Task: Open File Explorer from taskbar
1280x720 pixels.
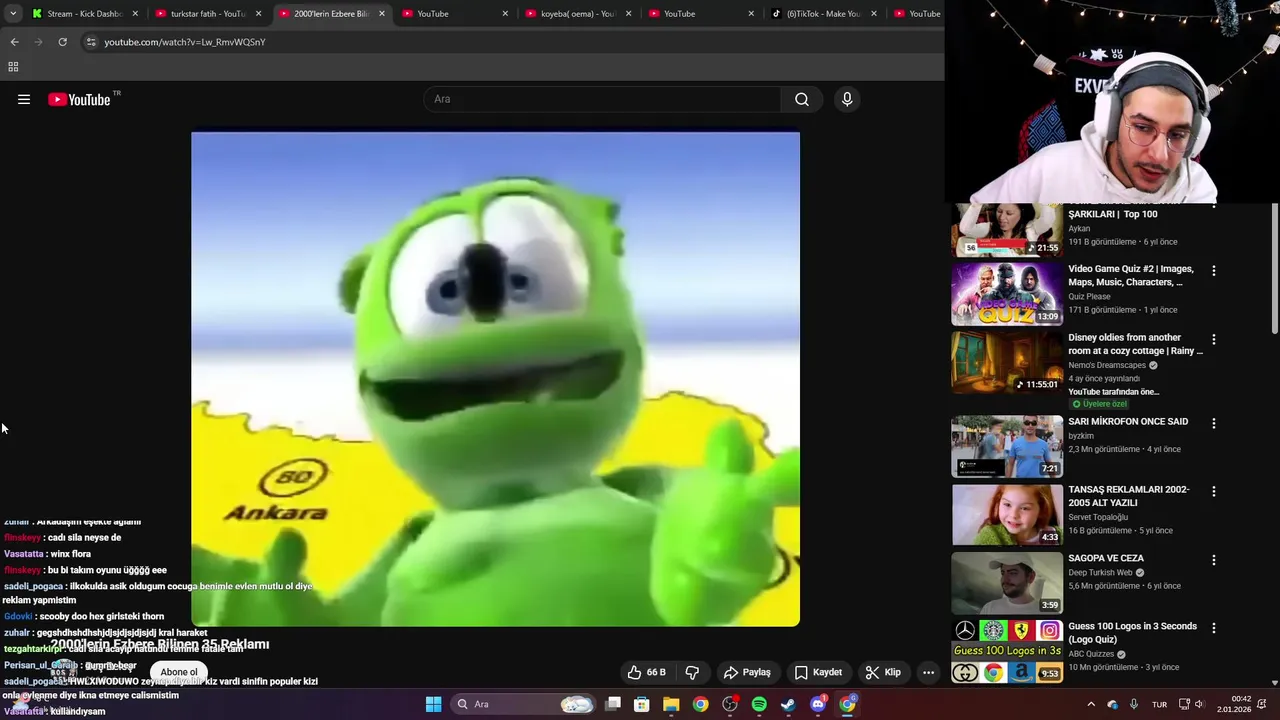Action: tap(671, 704)
